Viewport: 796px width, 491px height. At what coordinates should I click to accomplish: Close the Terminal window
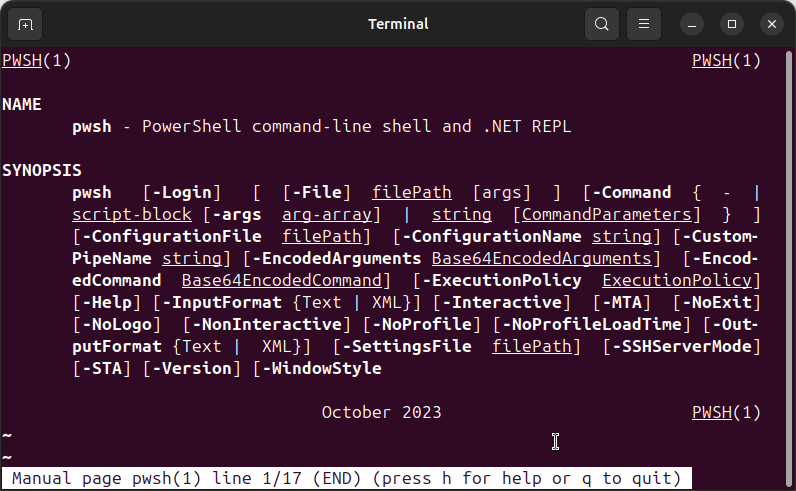(772, 24)
